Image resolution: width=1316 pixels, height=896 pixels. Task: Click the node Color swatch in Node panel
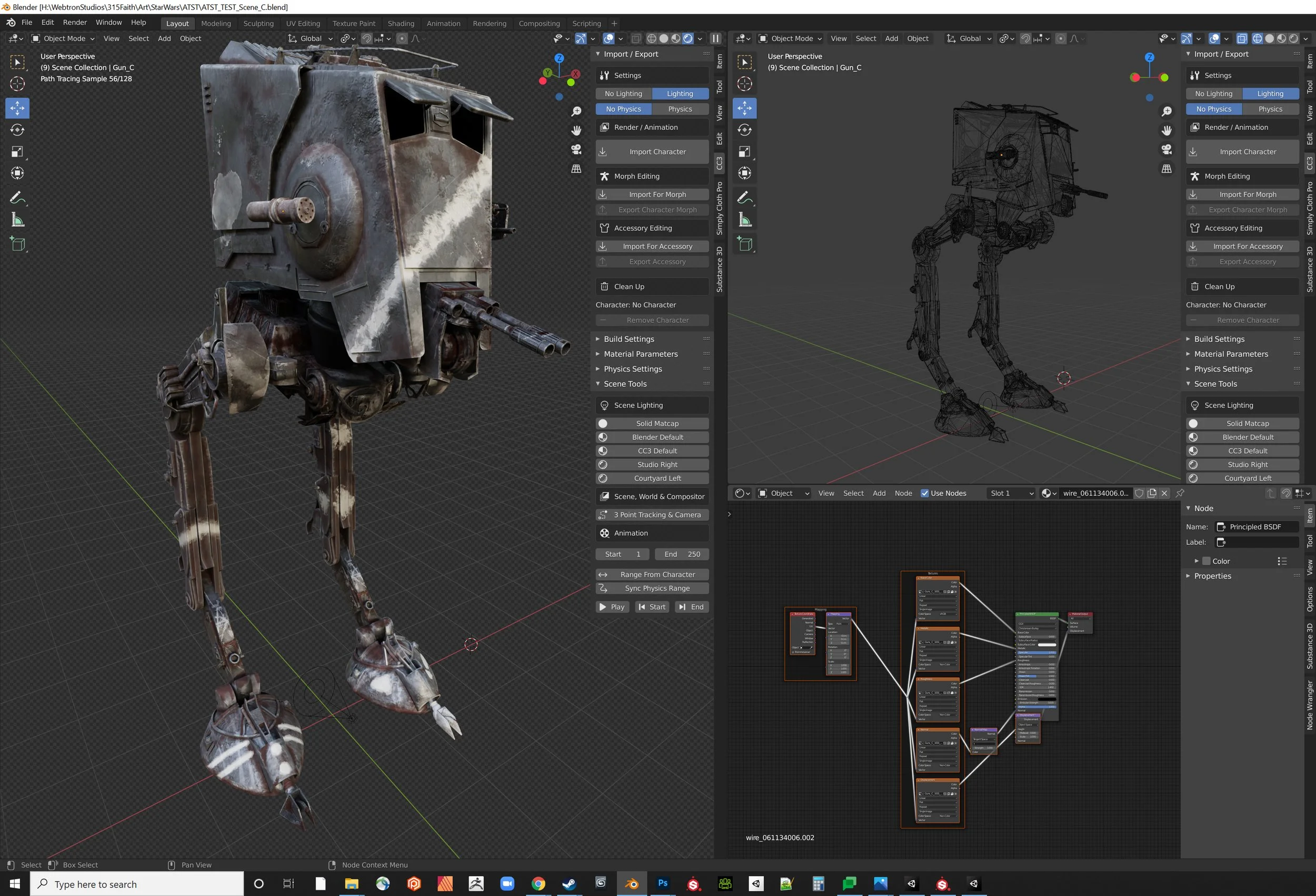1206,561
